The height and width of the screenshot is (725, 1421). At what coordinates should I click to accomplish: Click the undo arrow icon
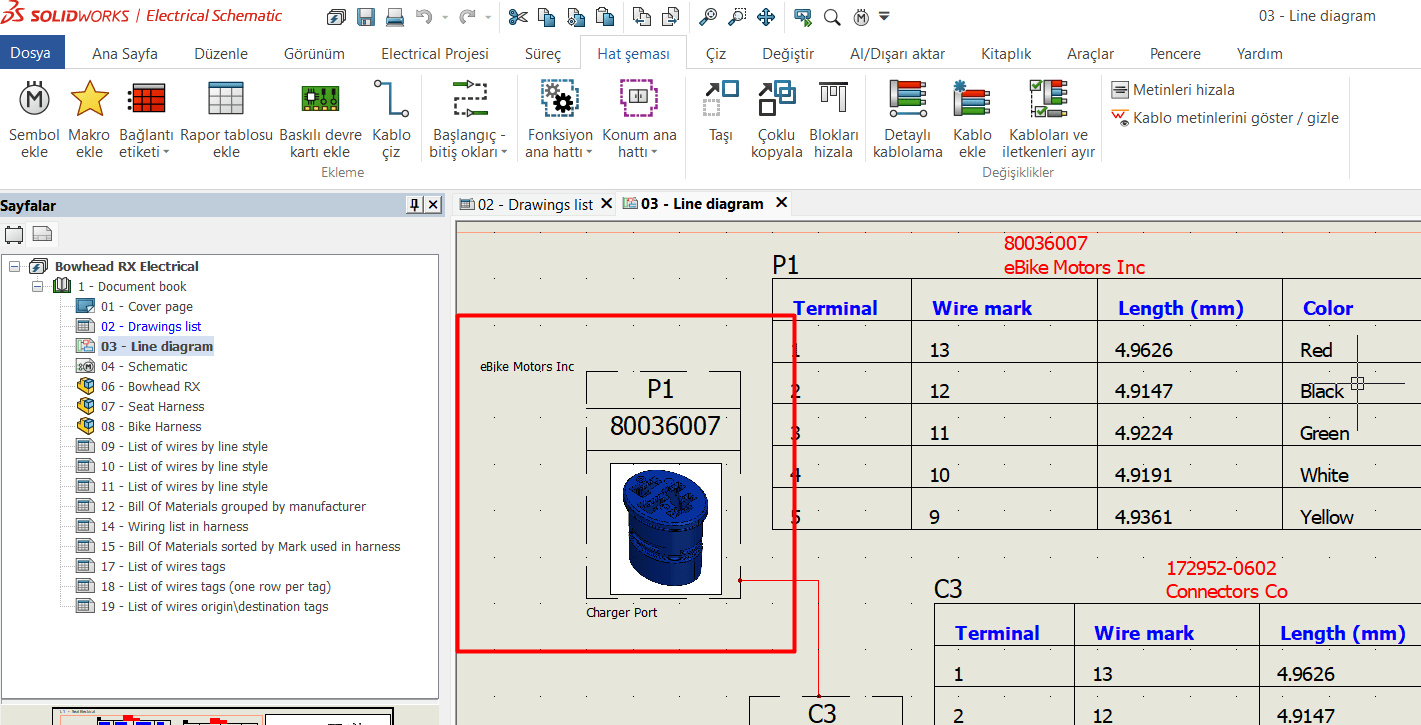tap(424, 17)
